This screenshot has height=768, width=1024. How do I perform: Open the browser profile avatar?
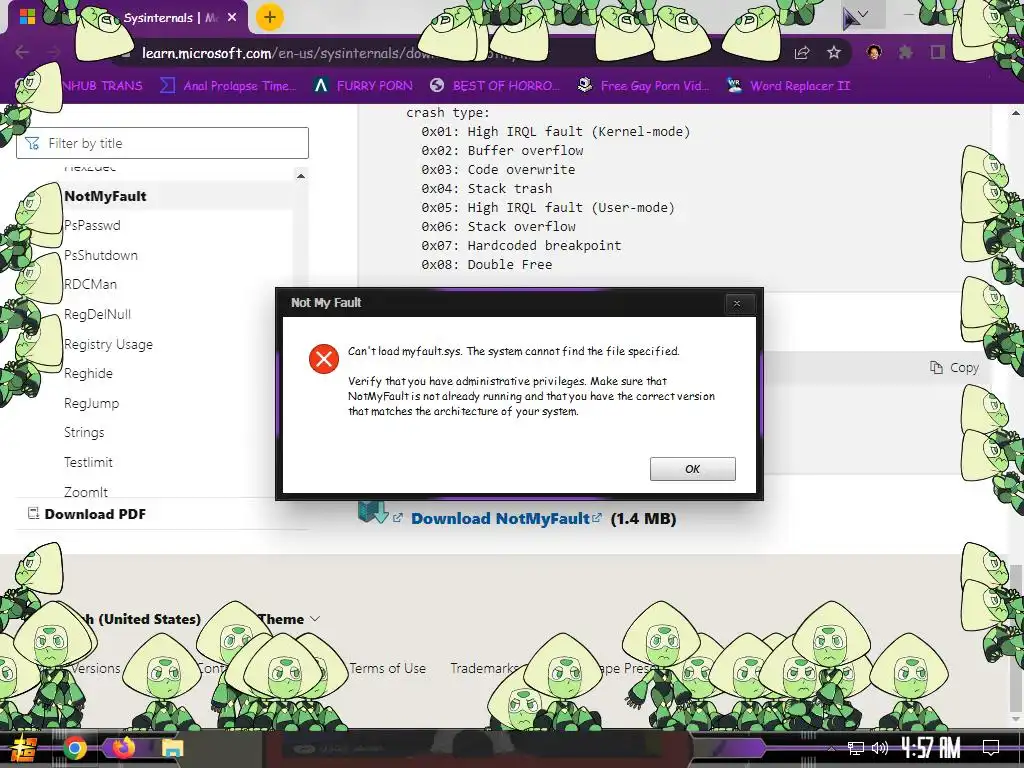click(x=874, y=52)
